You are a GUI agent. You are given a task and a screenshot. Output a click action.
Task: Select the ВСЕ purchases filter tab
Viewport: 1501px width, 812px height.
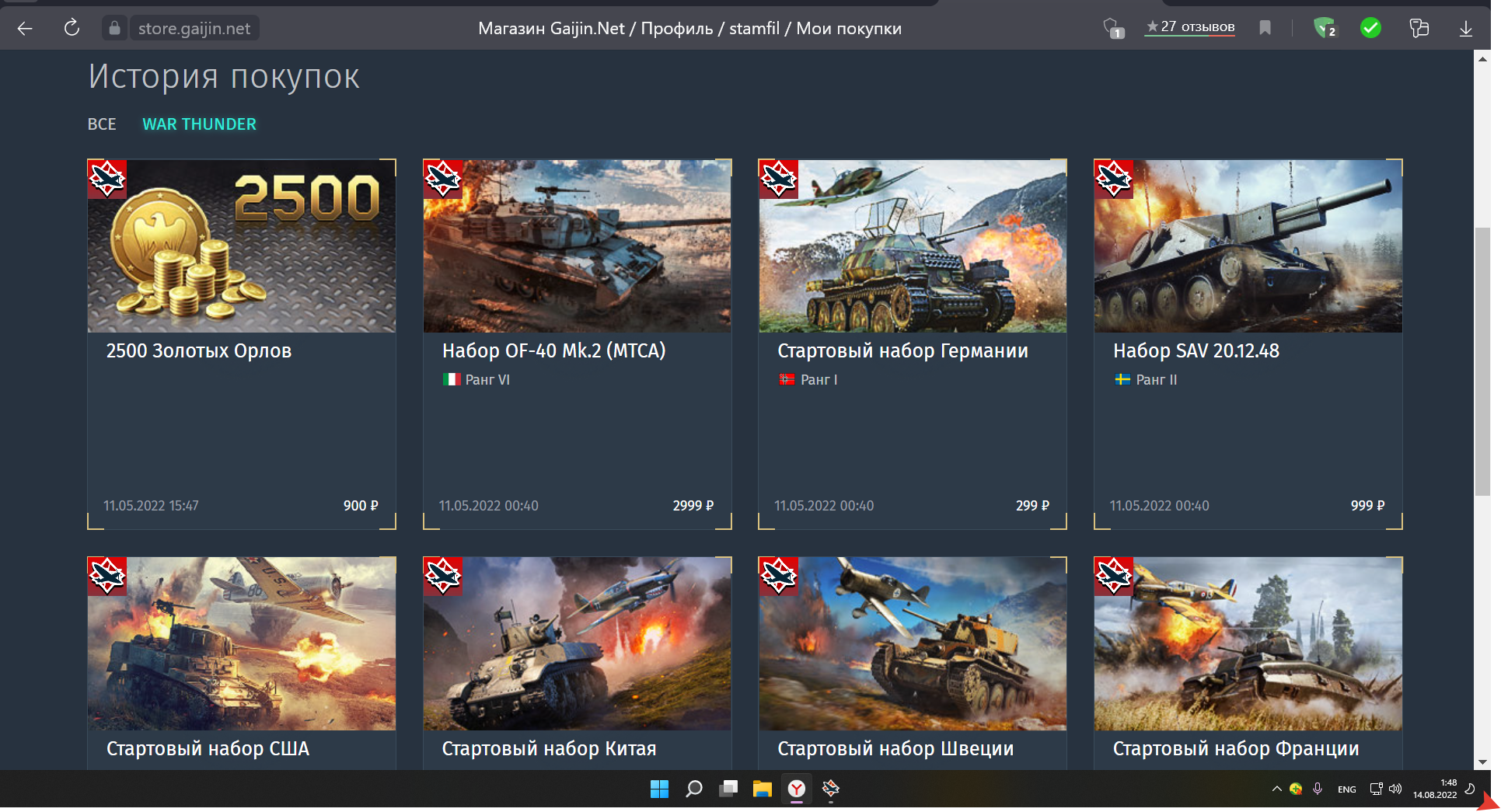coord(102,124)
